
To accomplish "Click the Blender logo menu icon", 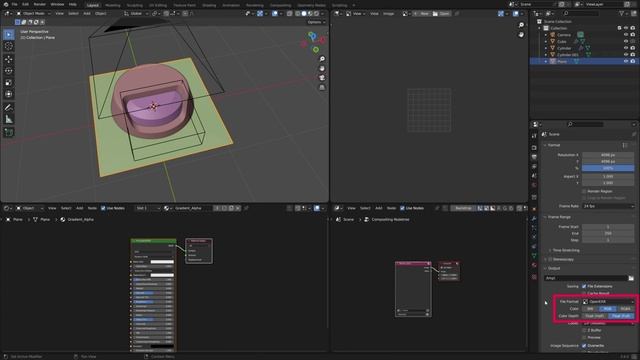I will pyautogui.click(x=6, y=4).
